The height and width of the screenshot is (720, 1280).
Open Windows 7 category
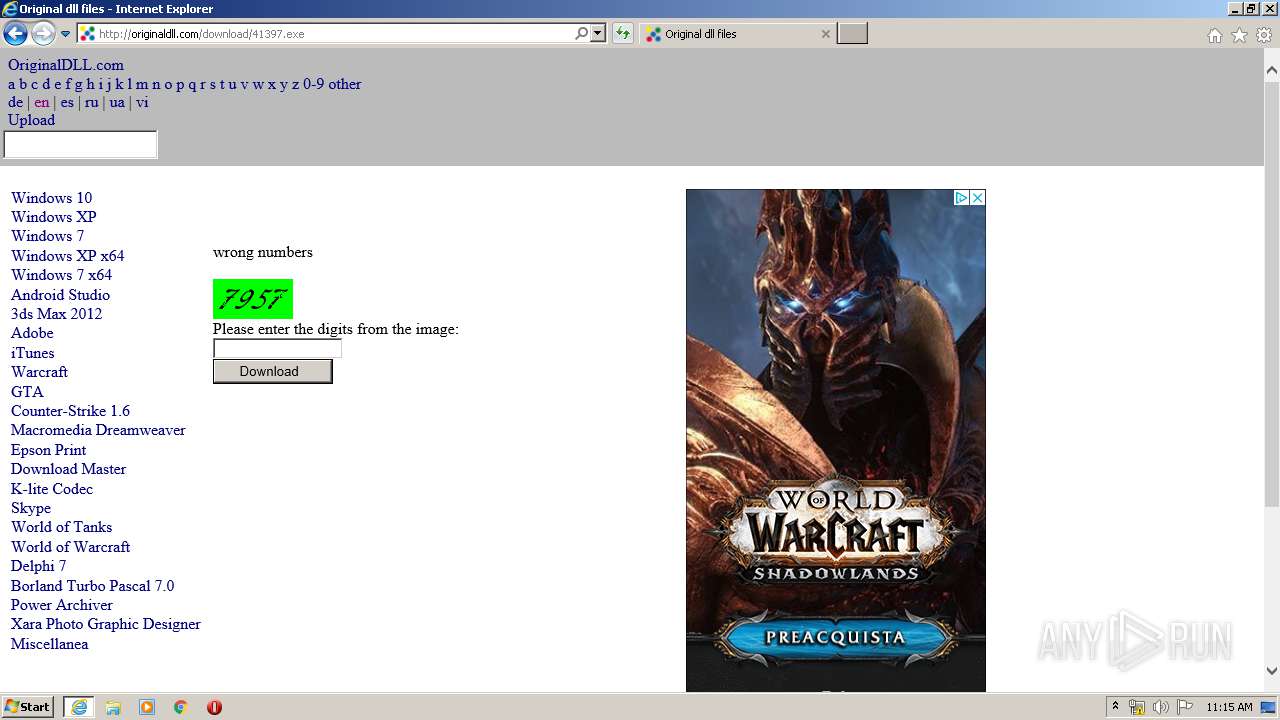click(48, 236)
